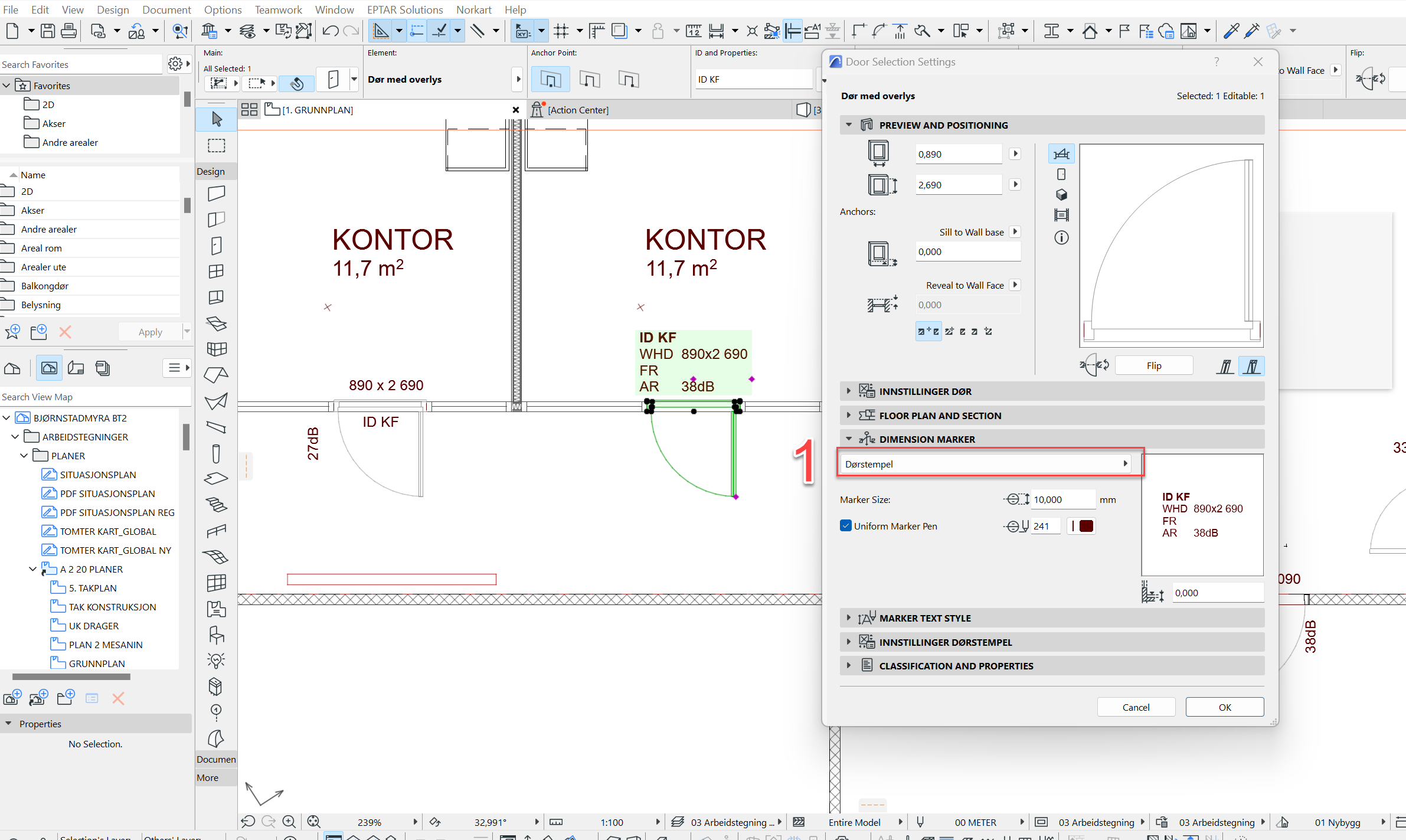Screen dimensions: 1406x840
Task: Collapse the PLANER folder in View Map
Action: tap(24, 456)
